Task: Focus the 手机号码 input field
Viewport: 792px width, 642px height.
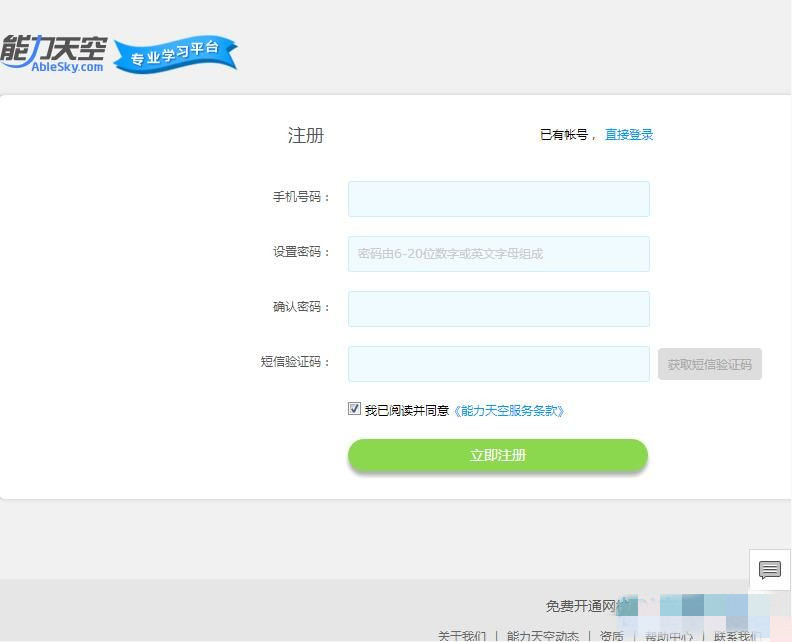Action: (x=499, y=199)
